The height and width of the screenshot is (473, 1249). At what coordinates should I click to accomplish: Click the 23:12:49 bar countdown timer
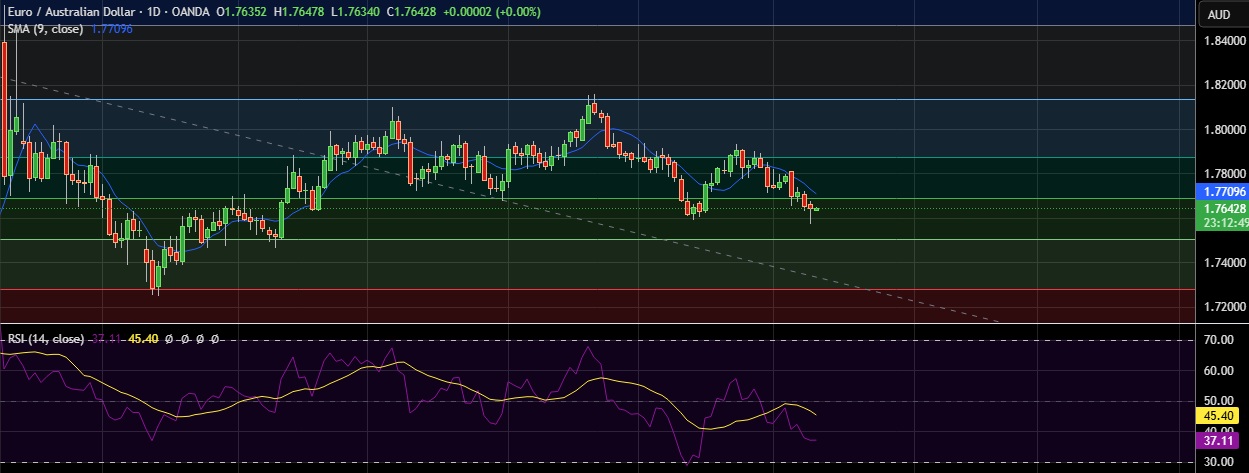1222,223
